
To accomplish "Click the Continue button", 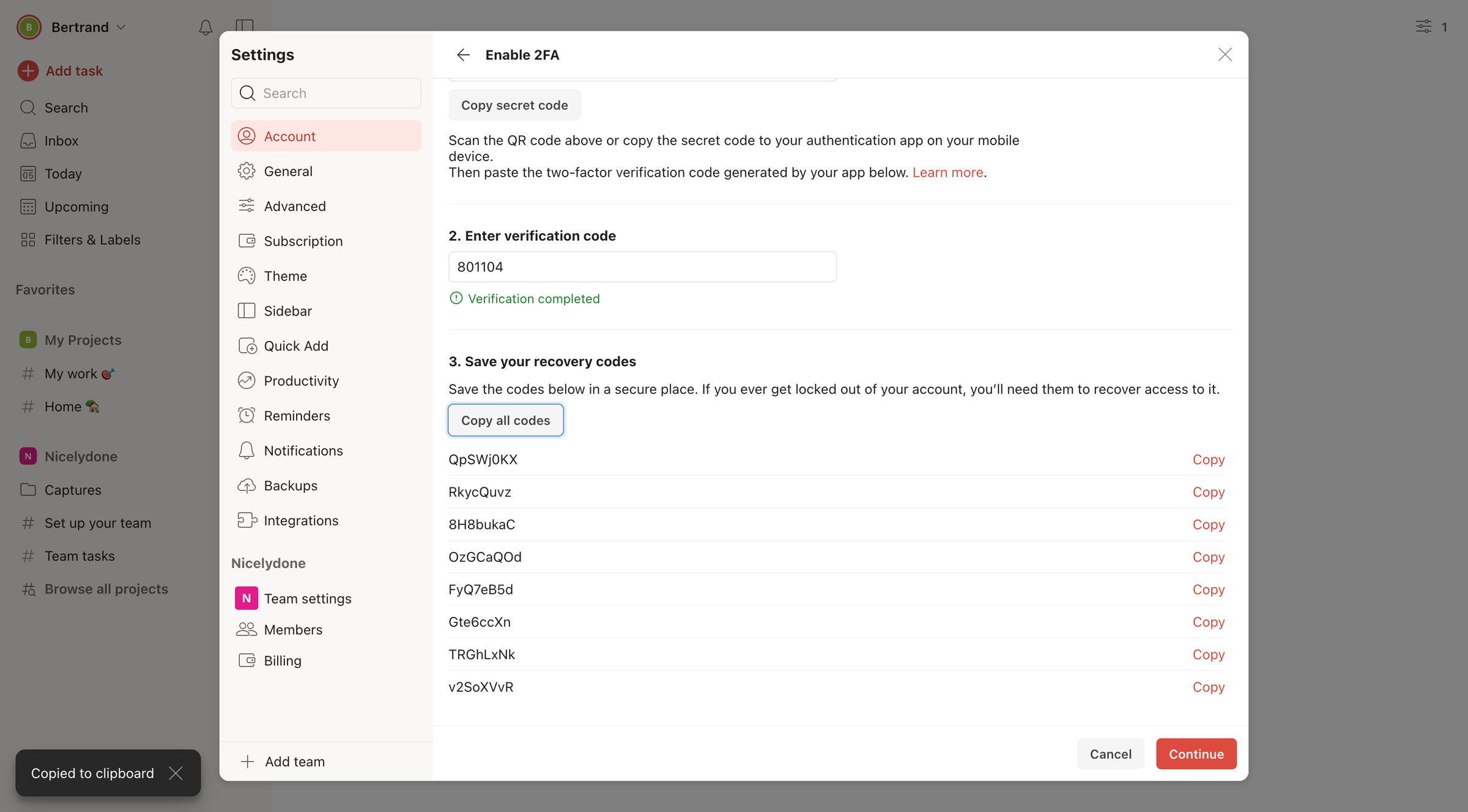I will coord(1196,754).
